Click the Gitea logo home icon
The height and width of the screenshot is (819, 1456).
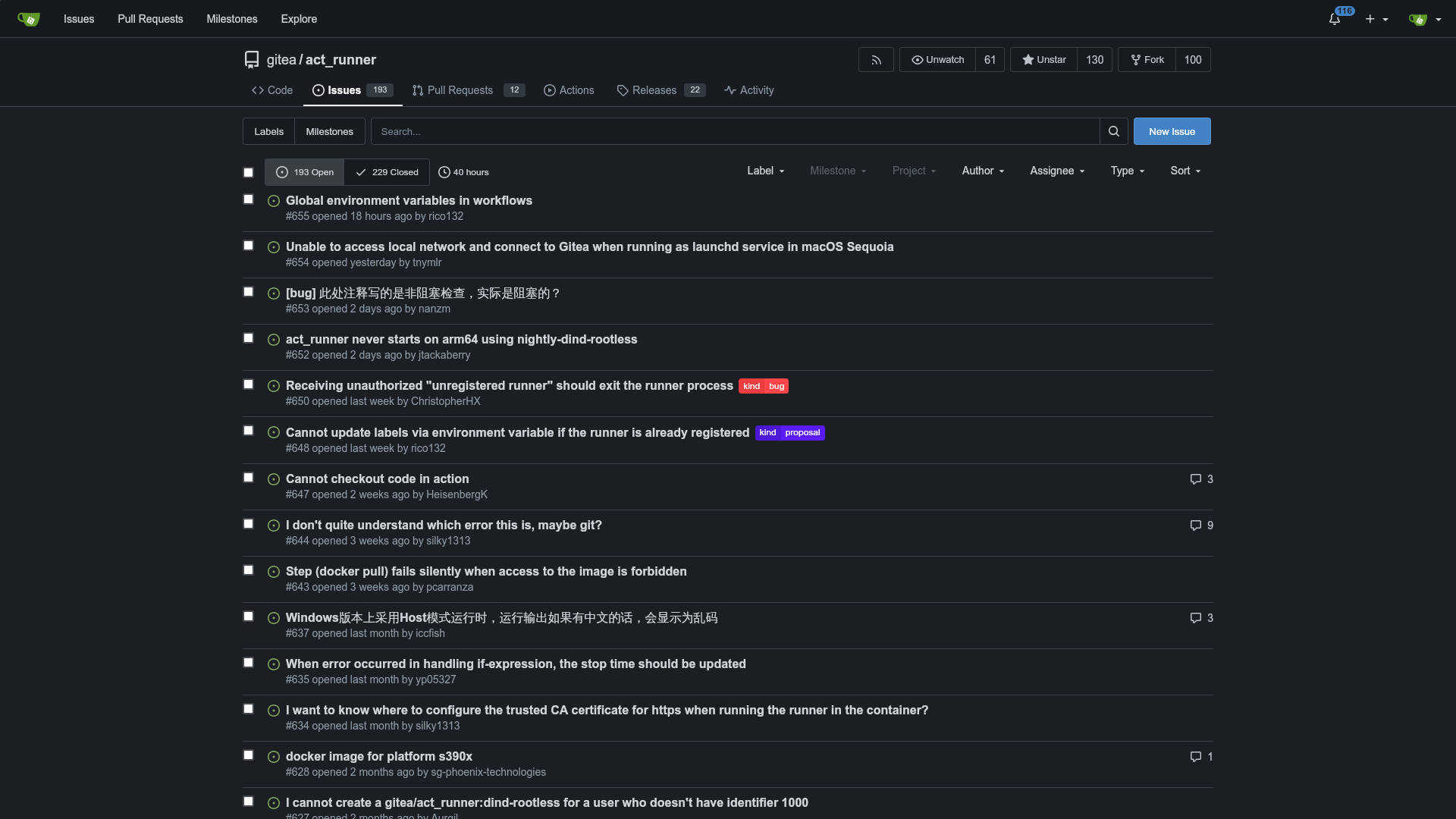(28, 19)
